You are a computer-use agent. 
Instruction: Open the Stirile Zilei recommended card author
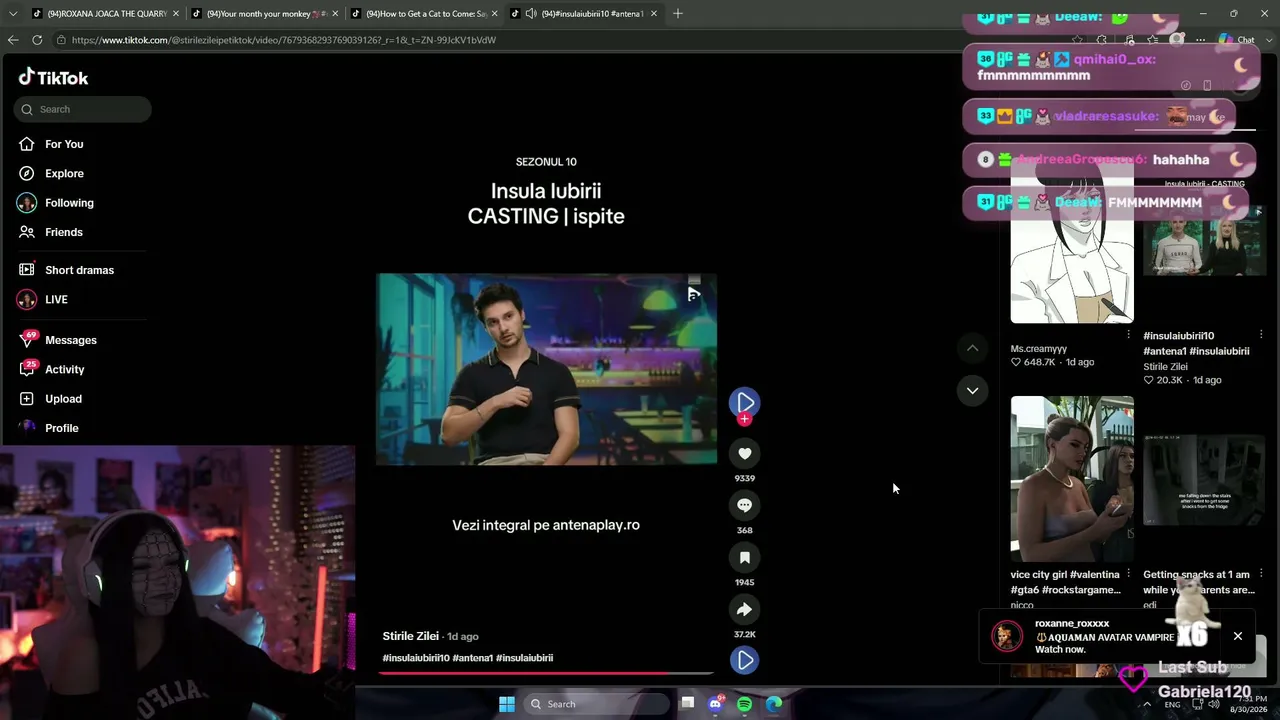pyautogui.click(x=1165, y=367)
